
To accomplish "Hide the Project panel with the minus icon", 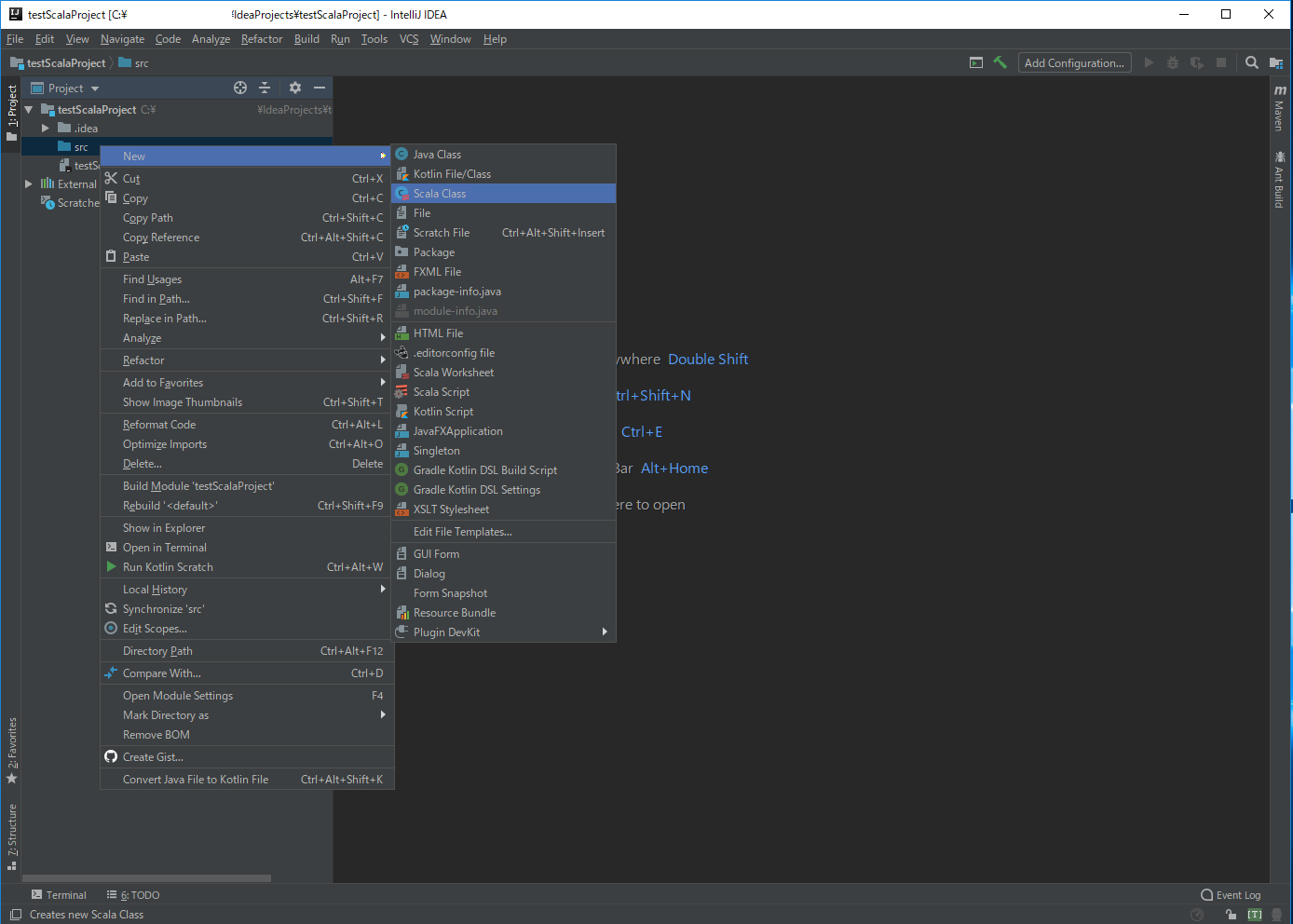I will click(x=320, y=88).
